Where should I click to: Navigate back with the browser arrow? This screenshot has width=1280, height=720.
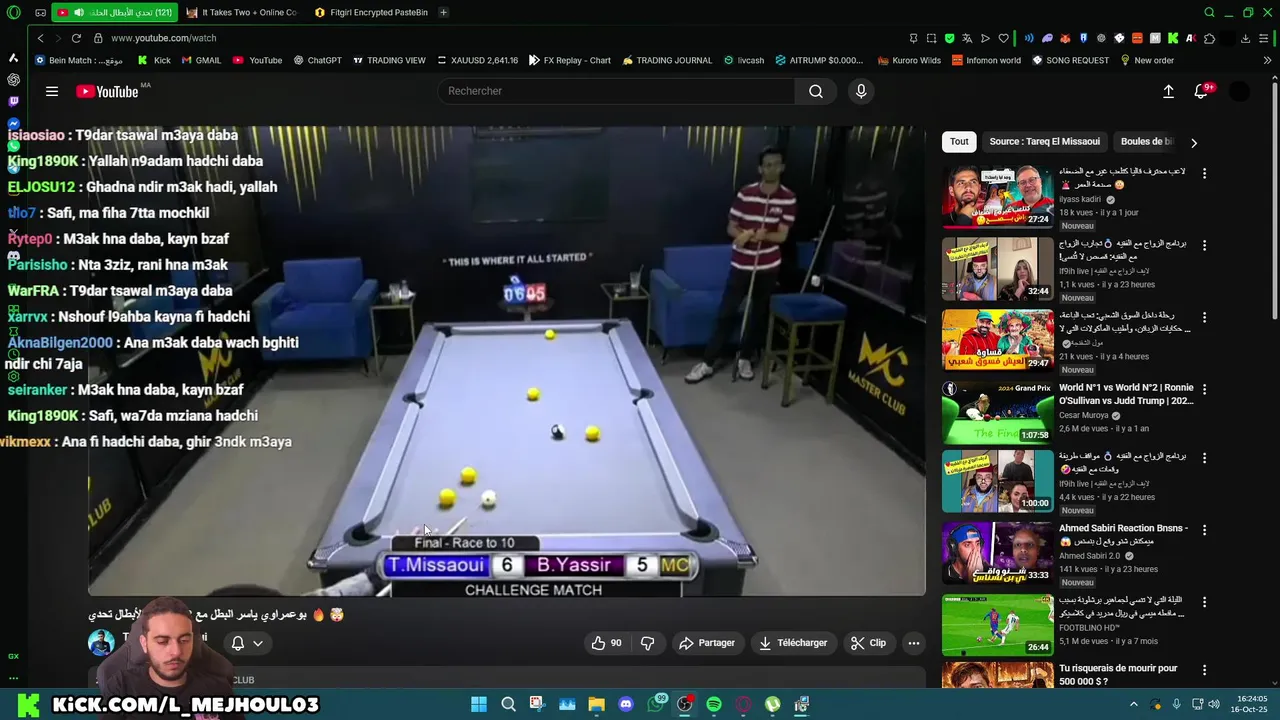40,38
